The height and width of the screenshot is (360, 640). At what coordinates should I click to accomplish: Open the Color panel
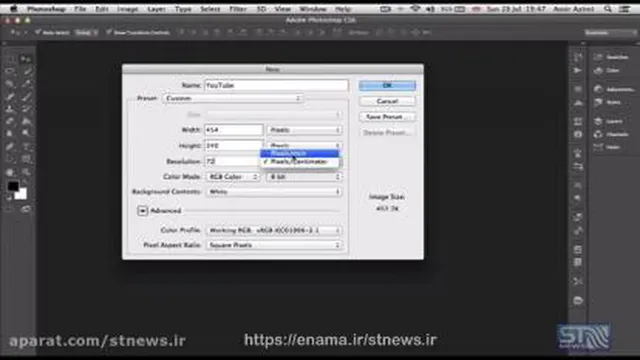(x=607, y=71)
